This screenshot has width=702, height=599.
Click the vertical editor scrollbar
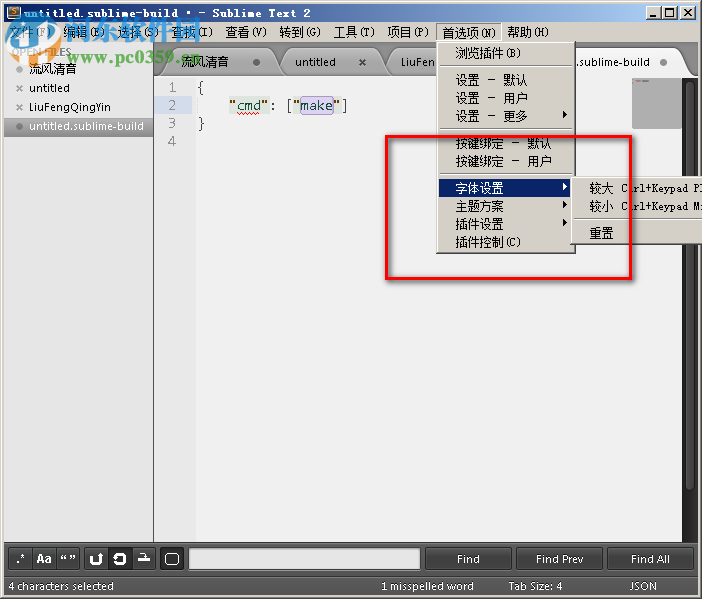coord(690,287)
